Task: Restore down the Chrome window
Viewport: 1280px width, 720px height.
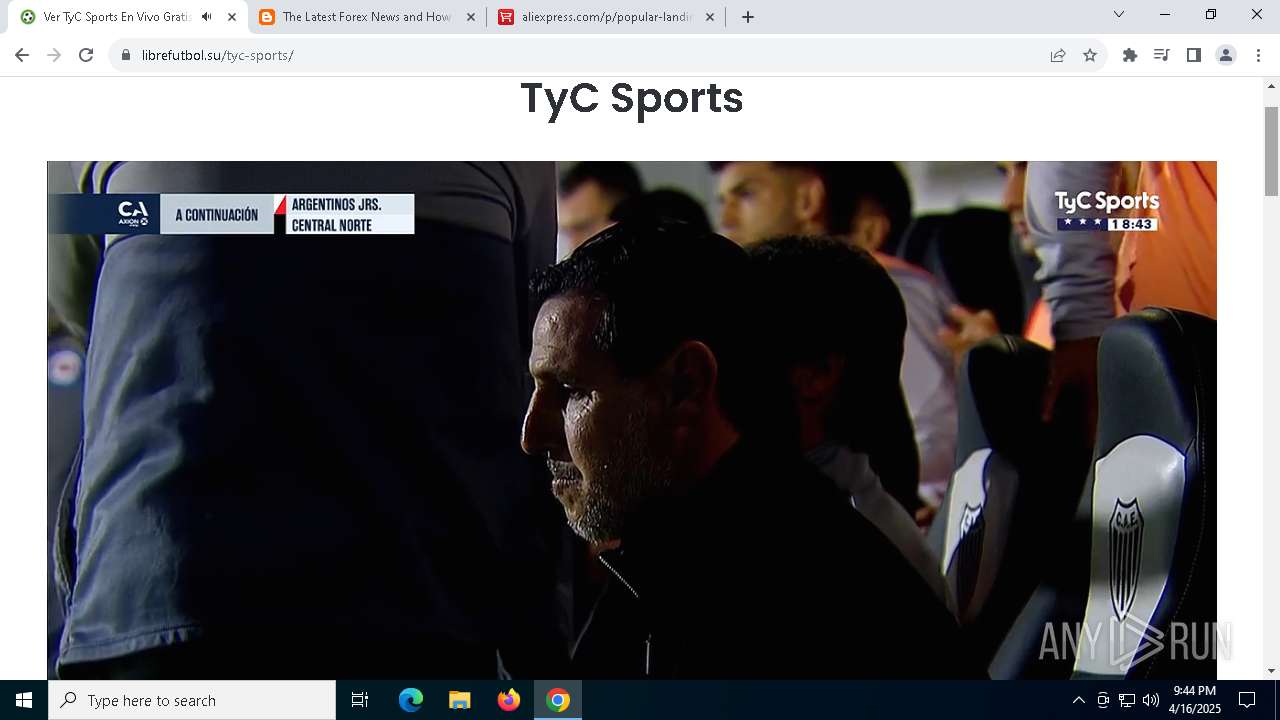Action: click(1211, 14)
